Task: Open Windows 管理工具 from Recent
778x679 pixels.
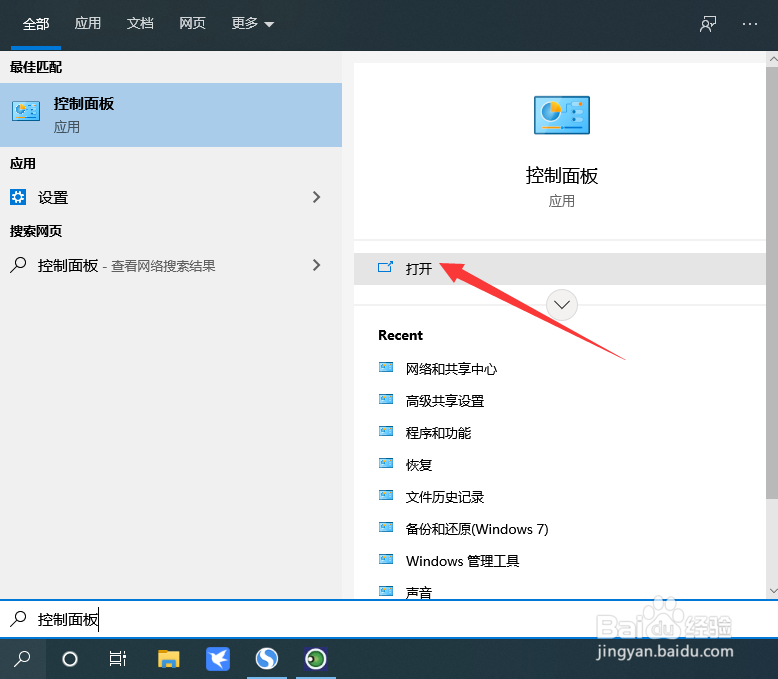Action: point(462,561)
